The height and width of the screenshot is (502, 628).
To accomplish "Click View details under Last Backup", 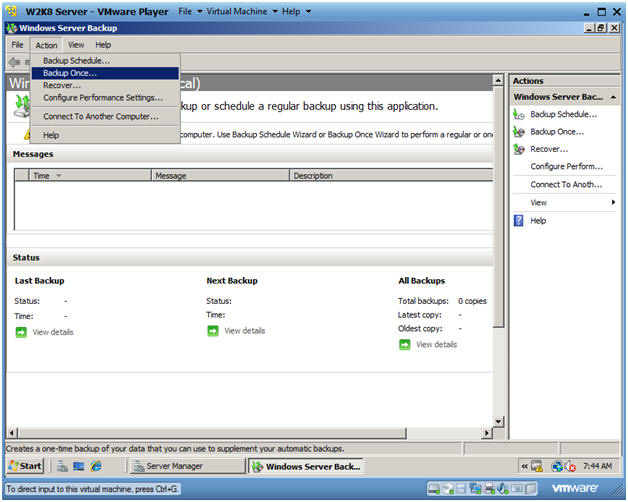I will [53, 332].
